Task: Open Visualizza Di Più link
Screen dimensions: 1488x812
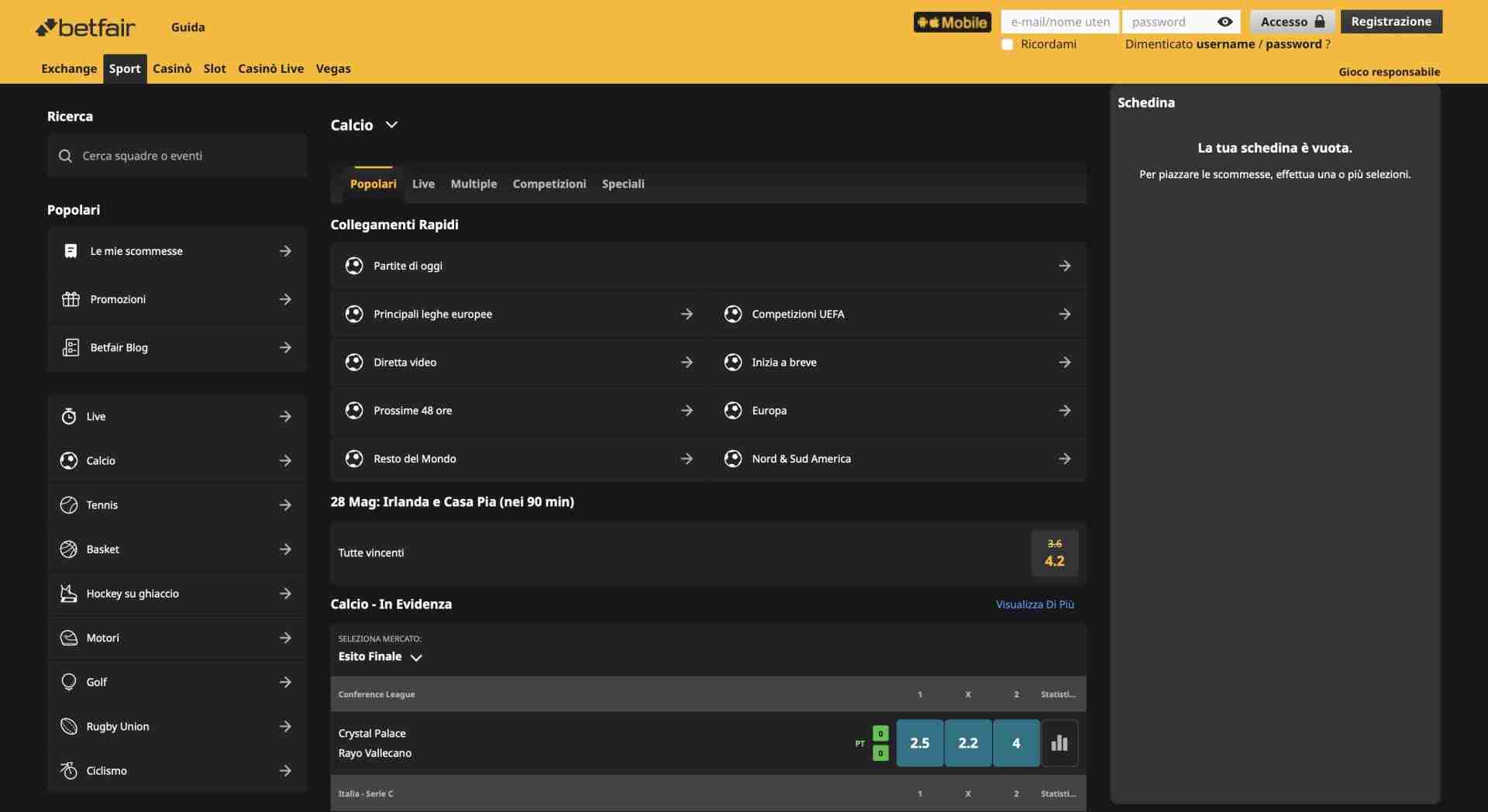Action: pos(1035,604)
